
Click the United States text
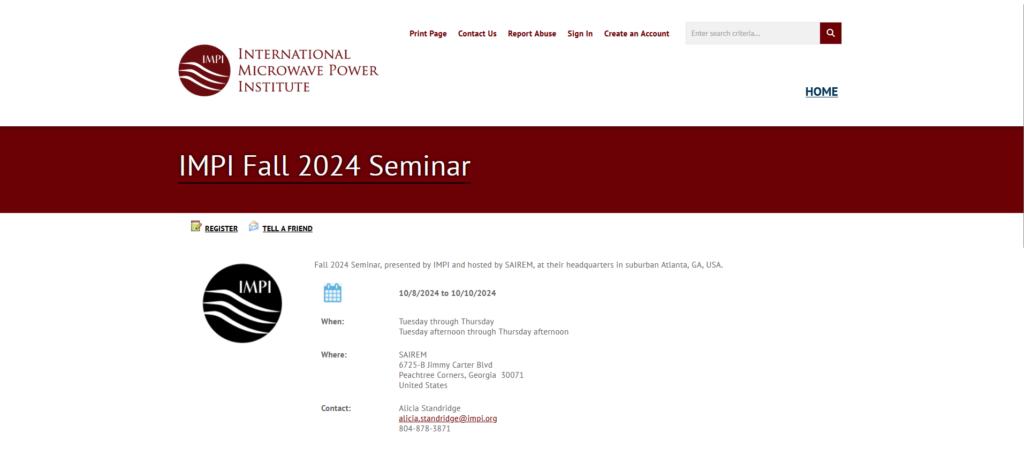pos(423,386)
